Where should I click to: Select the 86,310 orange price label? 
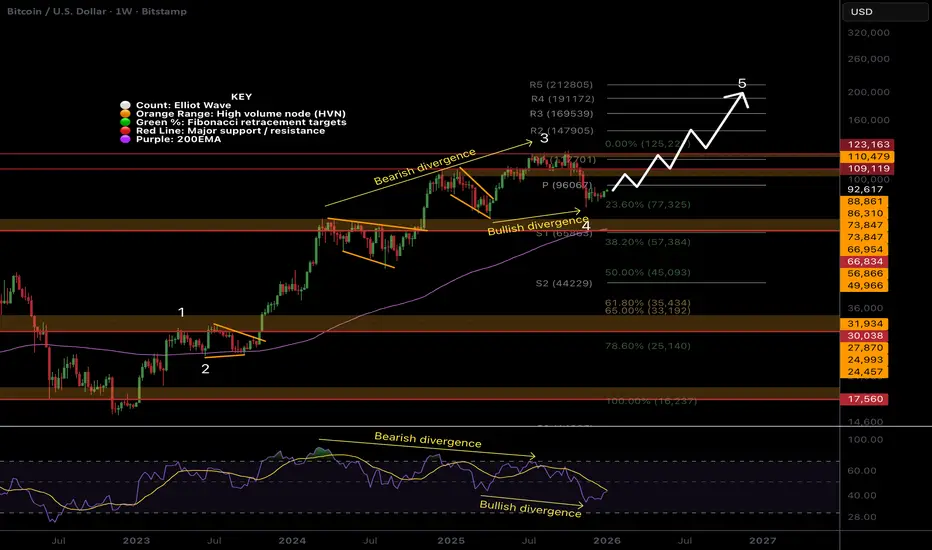coord(864,213)
